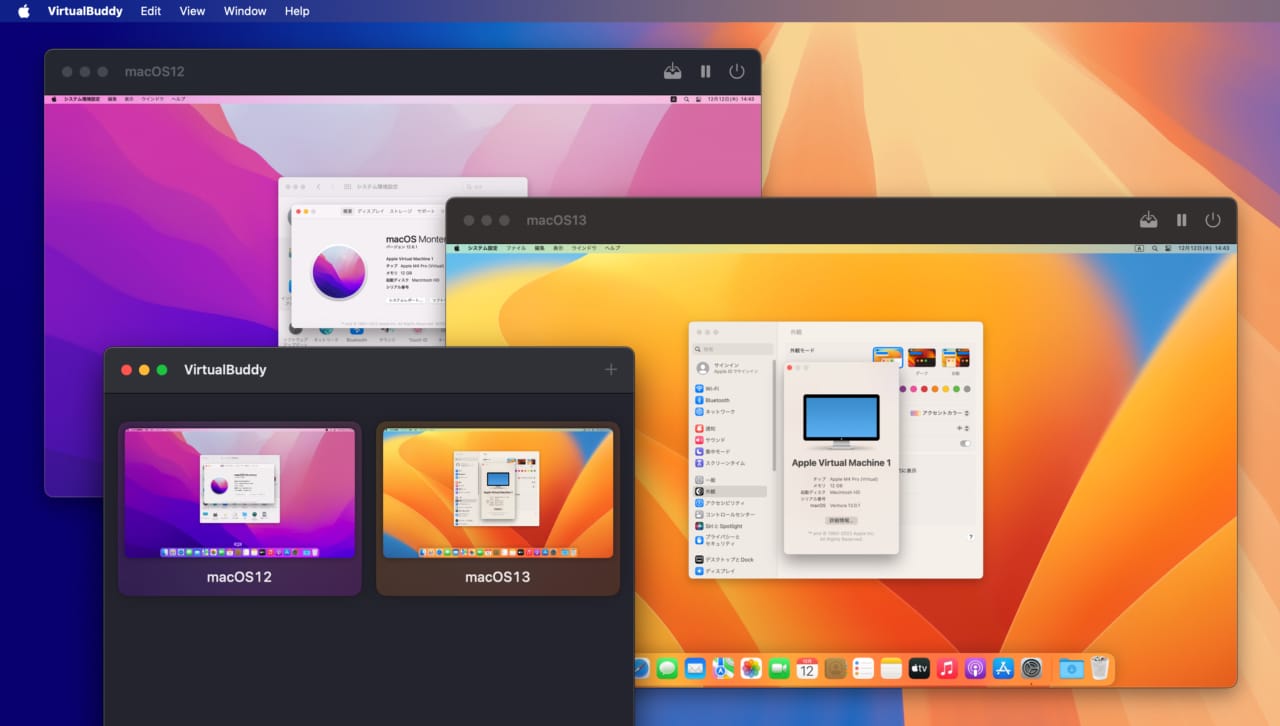This screenshot has width=1280, height=726.
Task: Open Mail in the macOS13 dock
Action: click(x=695, y=668)
